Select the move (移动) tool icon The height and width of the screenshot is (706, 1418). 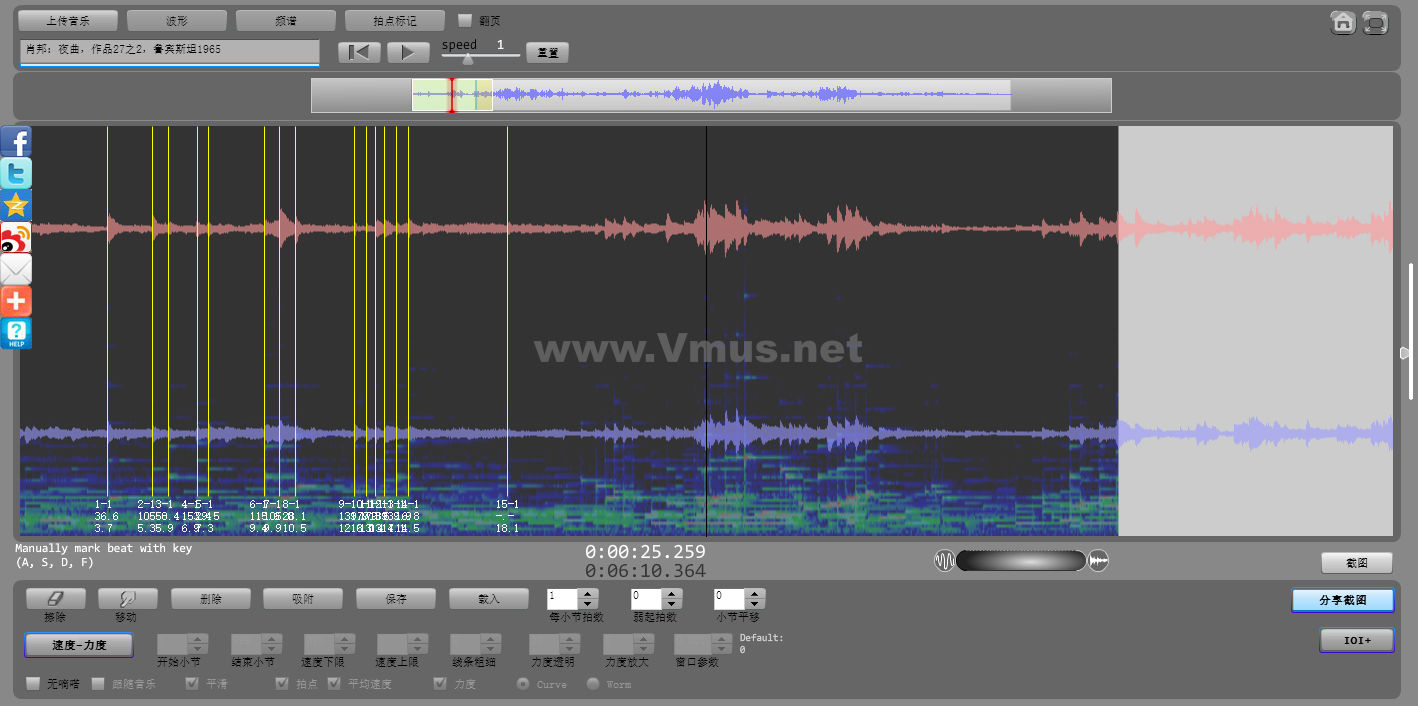click(x=127, y=598)
